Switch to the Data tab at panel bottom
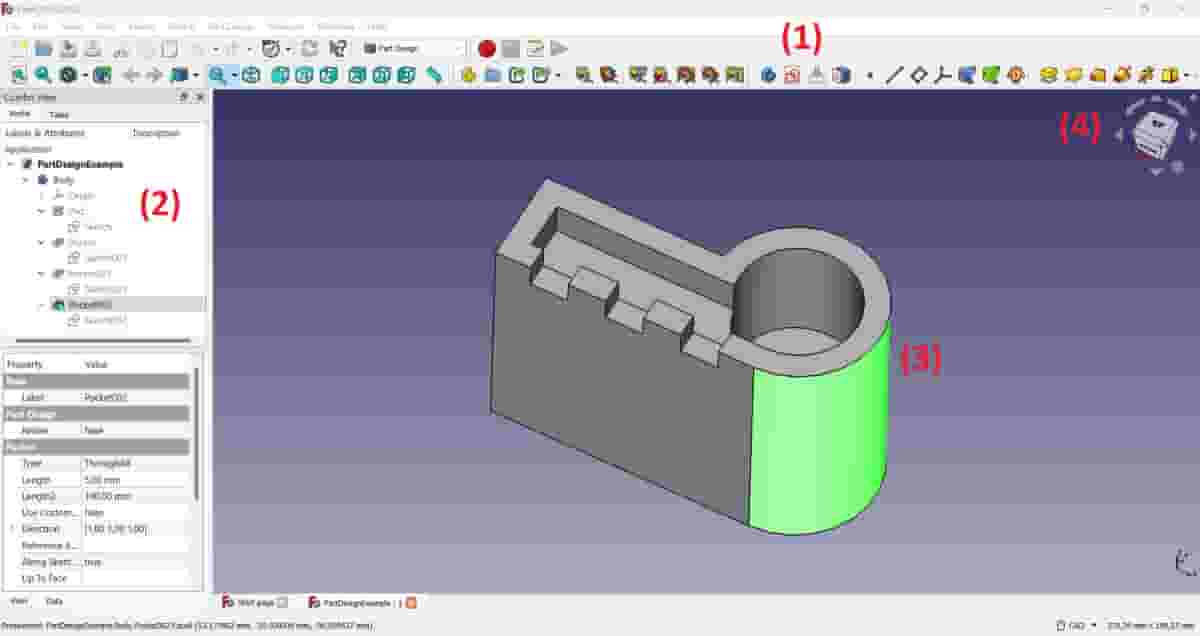 tap(52, 601)
